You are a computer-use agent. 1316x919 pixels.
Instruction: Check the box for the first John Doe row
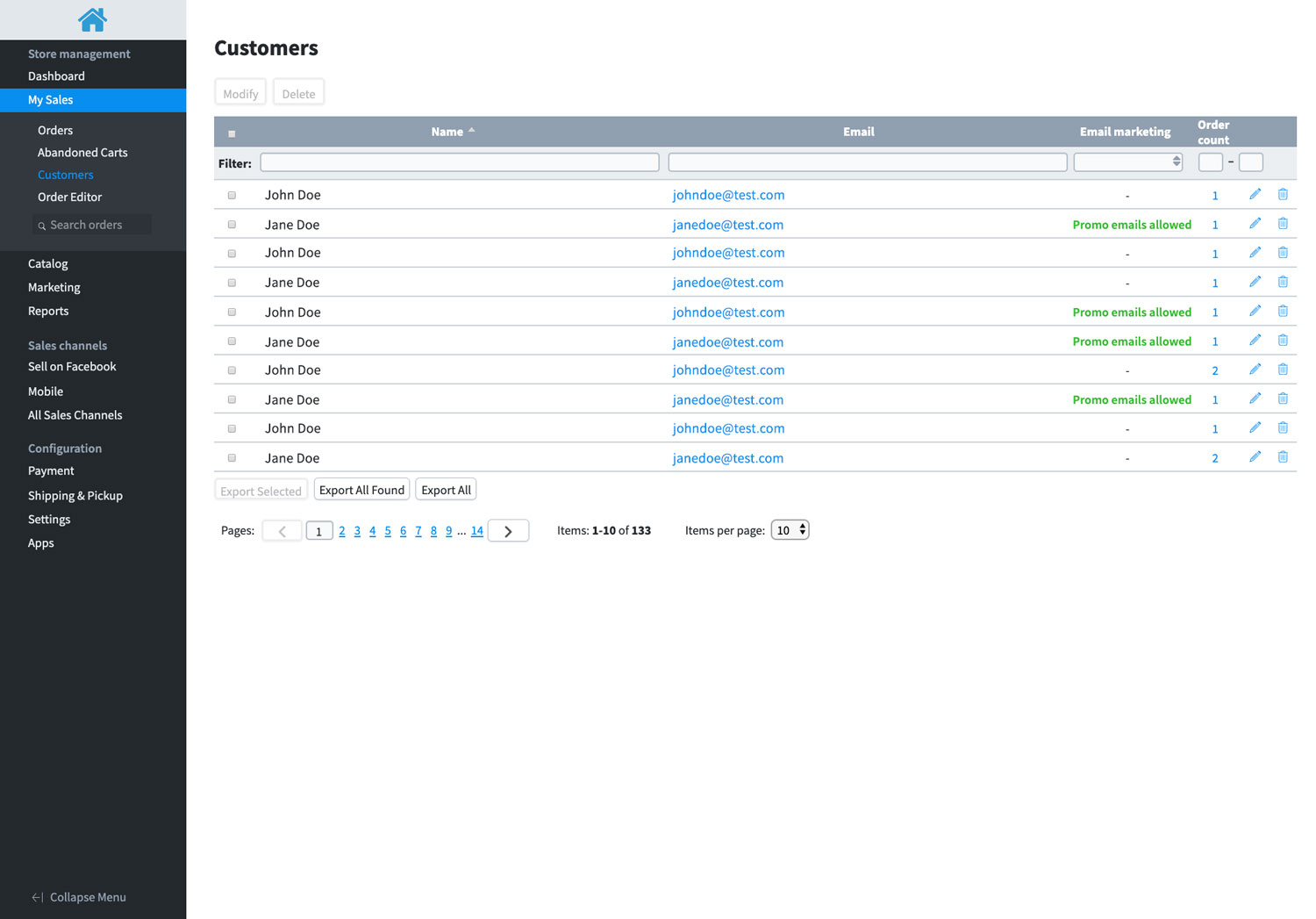(232, 195)
